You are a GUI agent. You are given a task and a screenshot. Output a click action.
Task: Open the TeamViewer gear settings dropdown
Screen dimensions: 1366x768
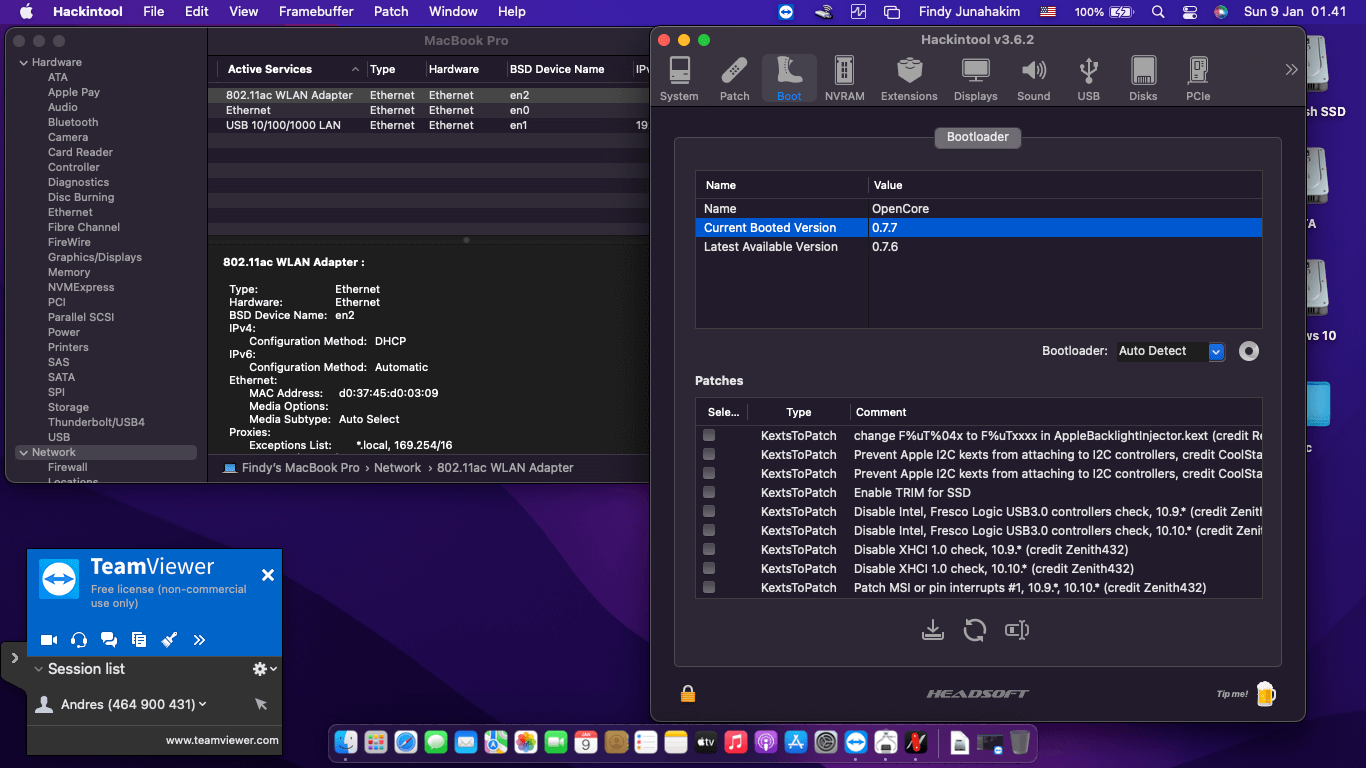click(264, 669)
